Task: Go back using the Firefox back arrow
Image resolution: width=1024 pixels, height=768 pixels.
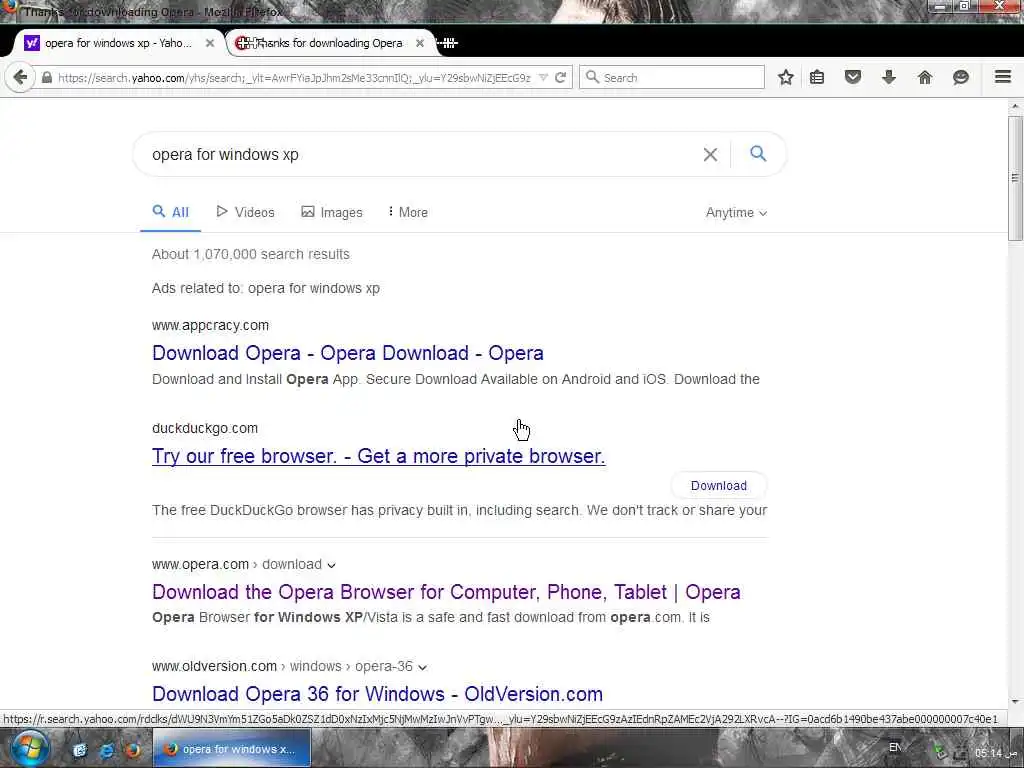Action: click(20, 78)
